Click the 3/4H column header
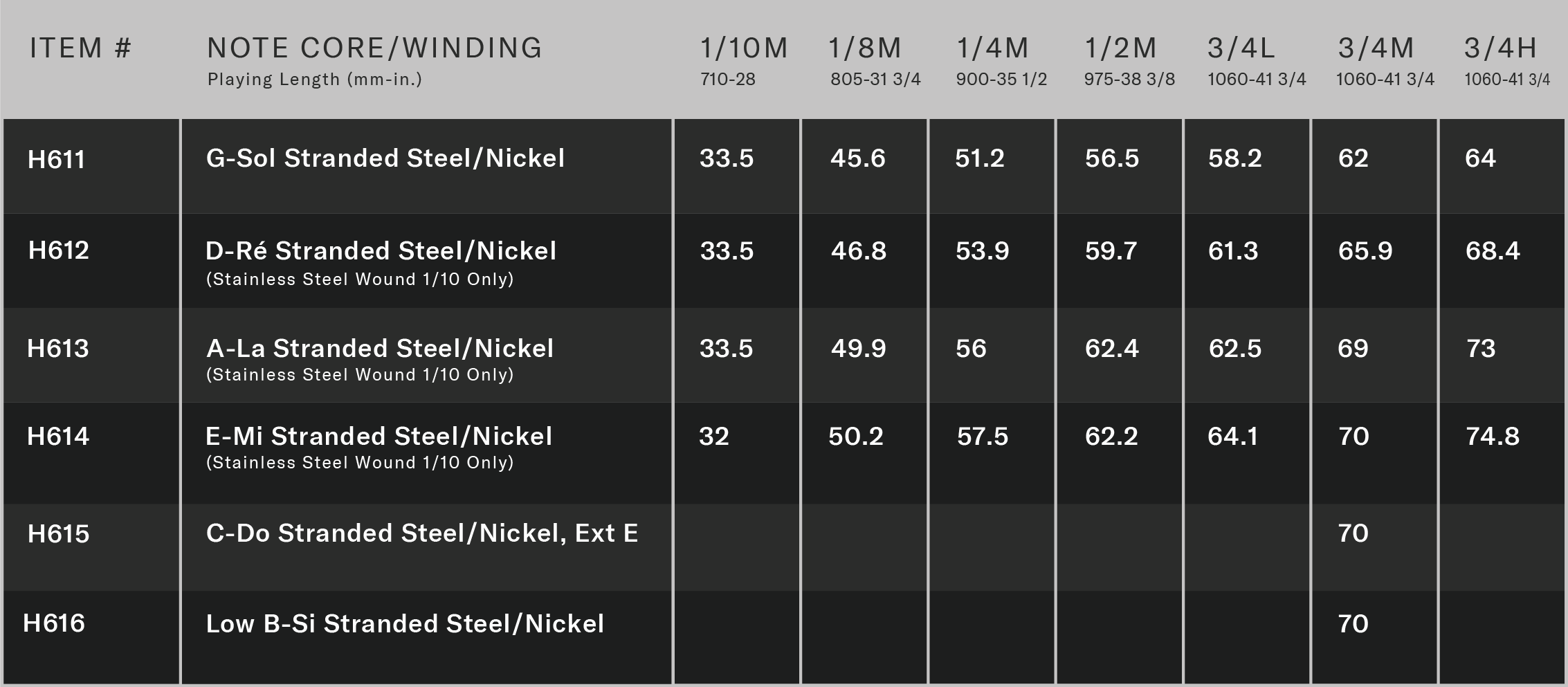 [x=1500, y=48]
